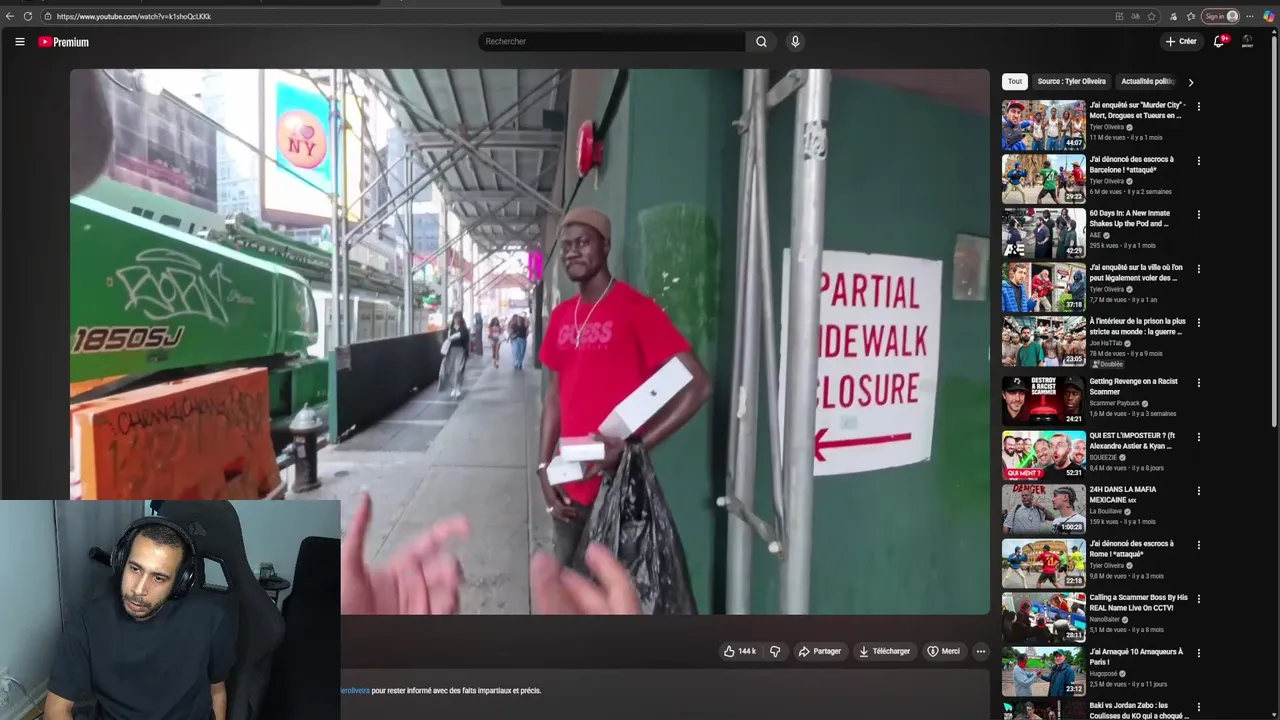Open options for "ville où l'on" video
1280x720 pixels.
coord(1199,268)
